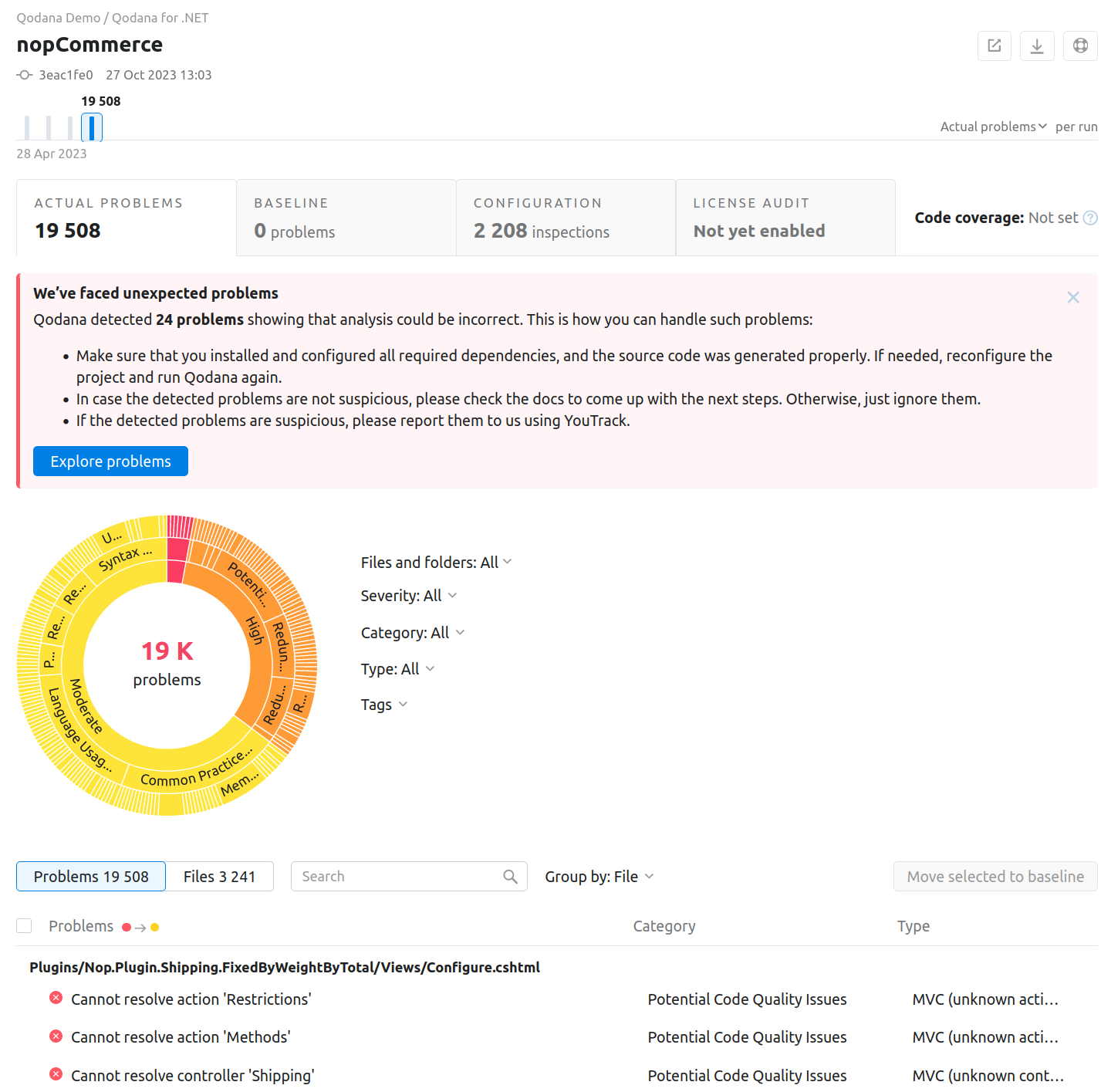
Task: Click the Explore problems button
Action: point(110,461)
